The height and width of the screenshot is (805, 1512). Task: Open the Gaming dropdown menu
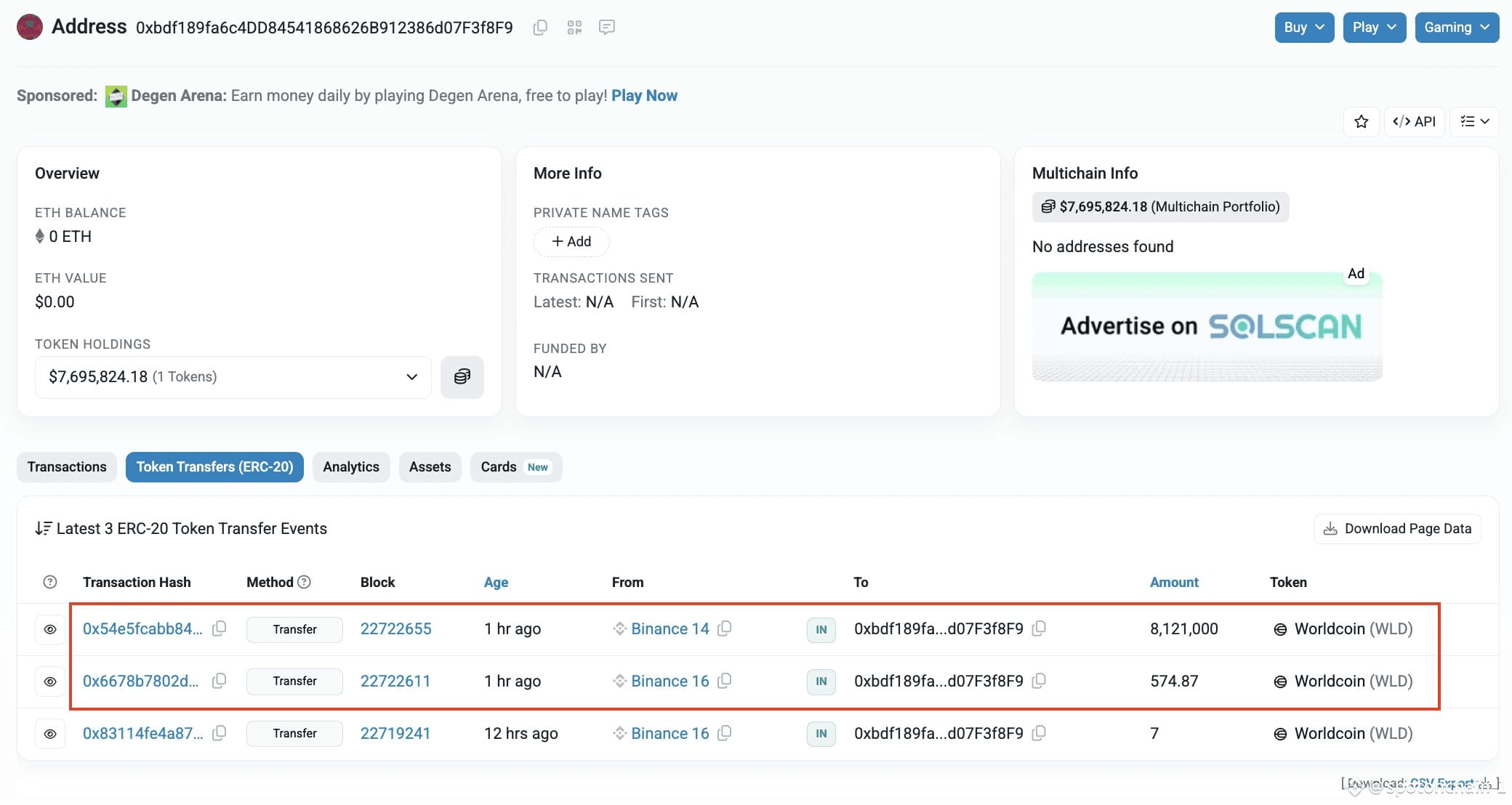tap(1457, 28)
